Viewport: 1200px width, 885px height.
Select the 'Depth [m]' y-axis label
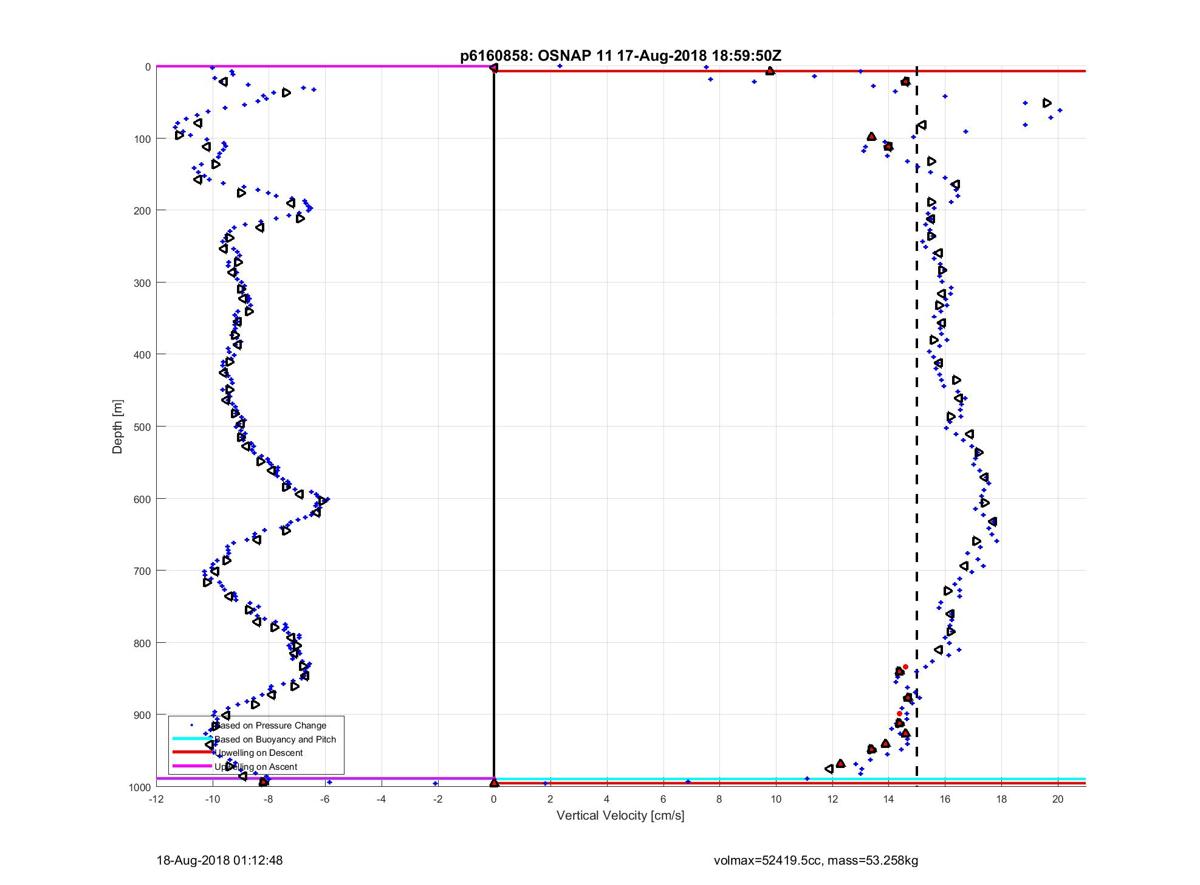(118, 427)
